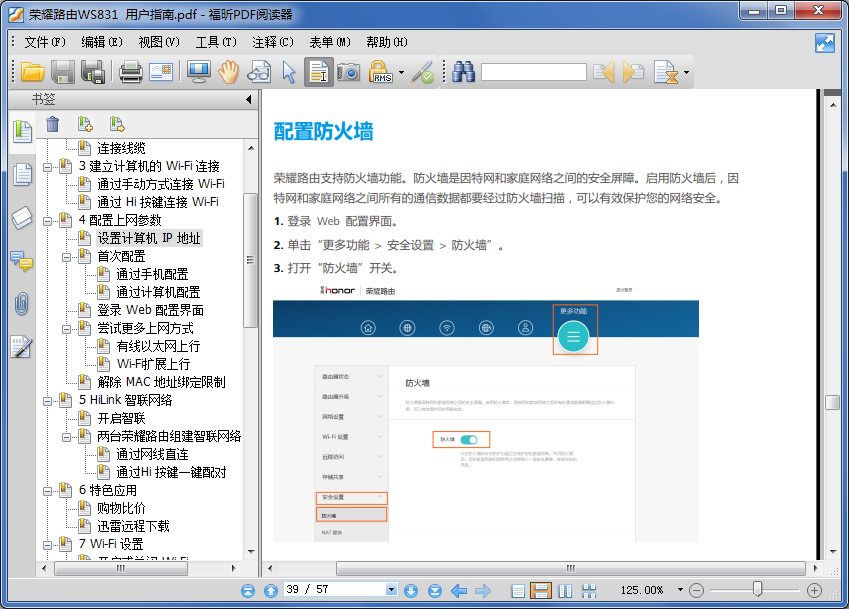849x609 pixels.
Task: Open the layers panel sidebar icon
Action: pos(22,218)
